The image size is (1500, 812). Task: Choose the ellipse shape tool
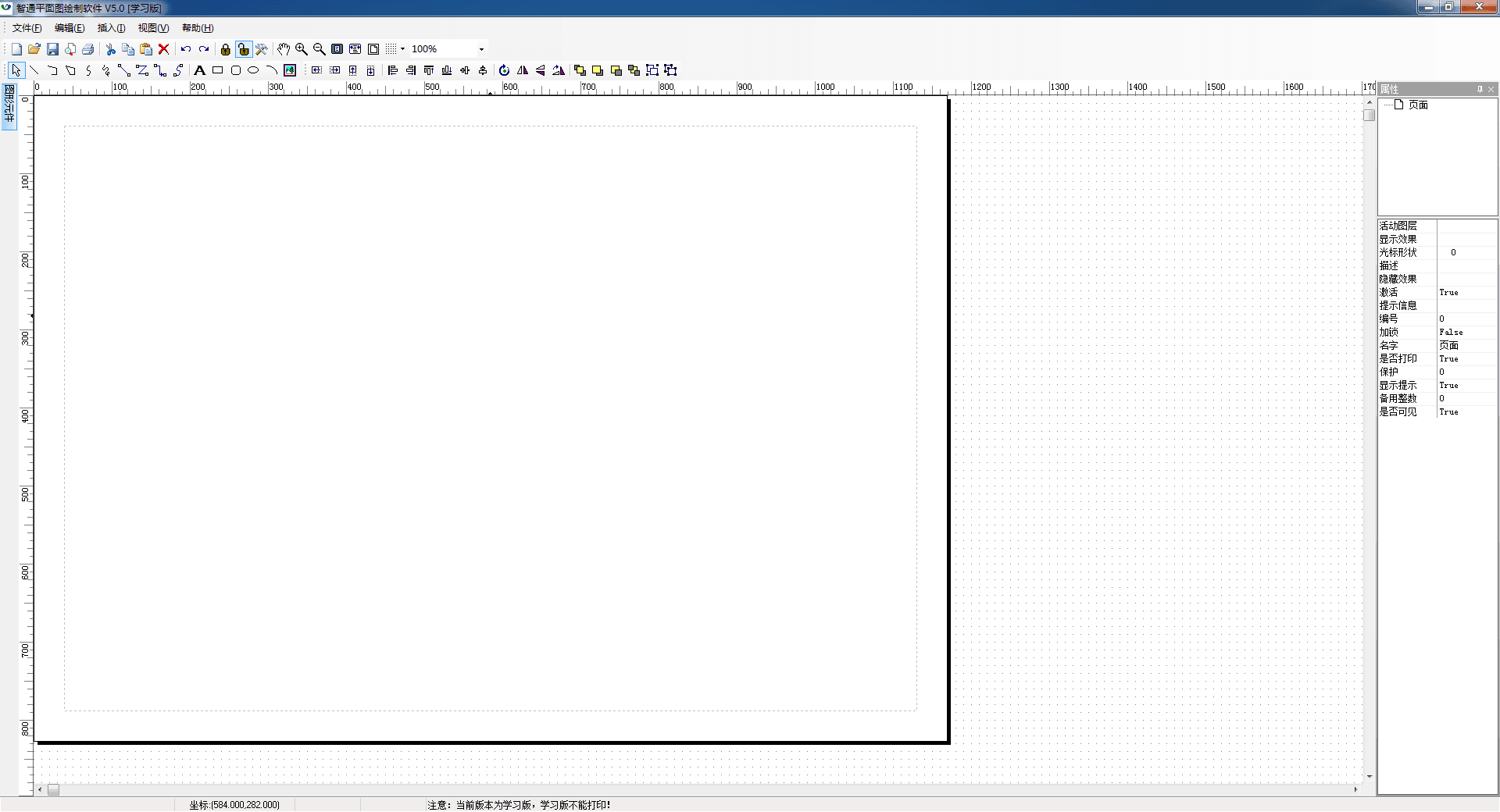pyautogui.click(x=253, y=70)
